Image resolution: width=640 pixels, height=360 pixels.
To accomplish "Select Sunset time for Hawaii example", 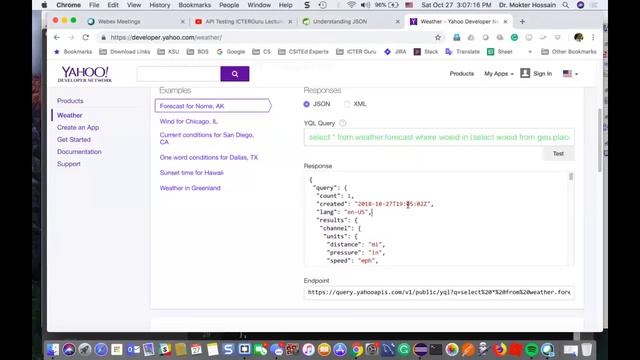I will click(x=191, y=173).
